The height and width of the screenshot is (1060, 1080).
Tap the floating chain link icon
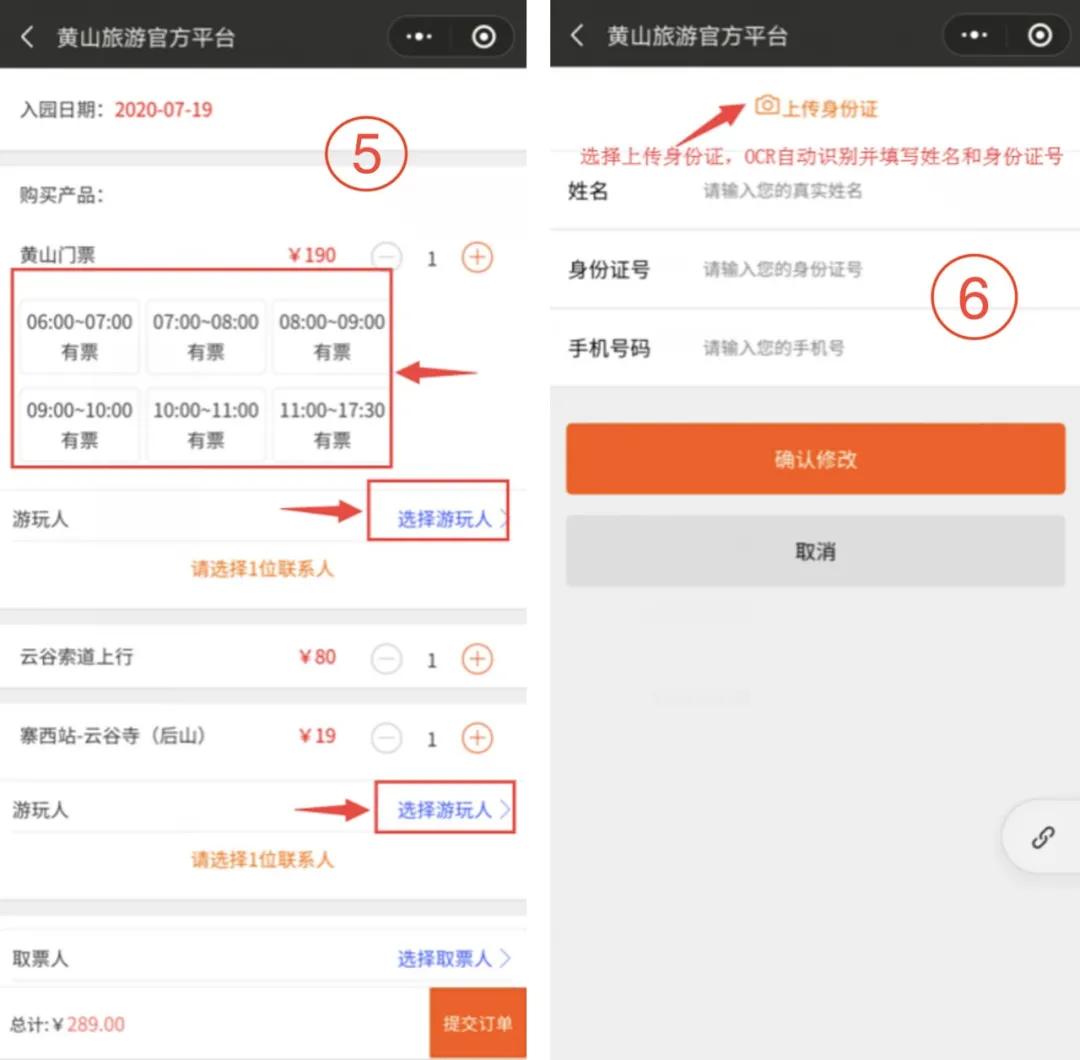pyautogui.click(x=1044, y=837)
